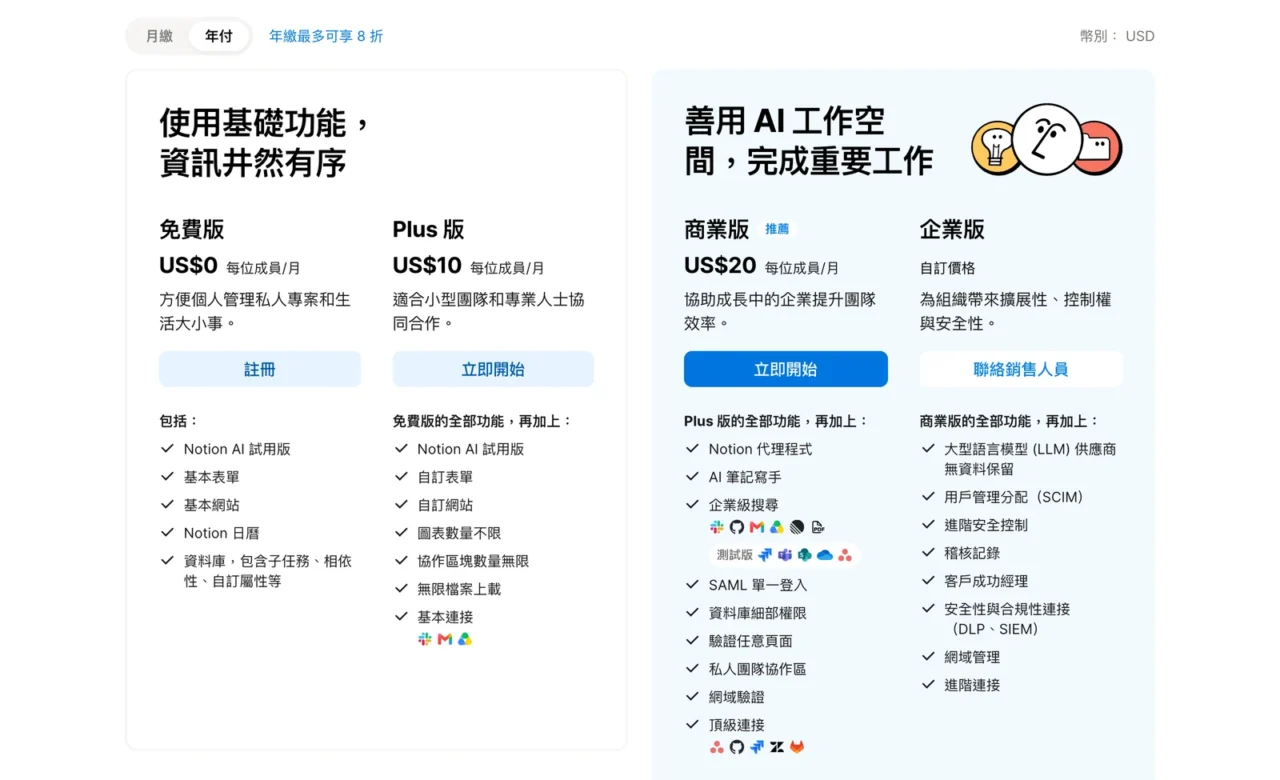Click the GitHub icon under 企業級搜尋
The width and height of the screenshot is (1280, 780).
[x=737, y=527]
